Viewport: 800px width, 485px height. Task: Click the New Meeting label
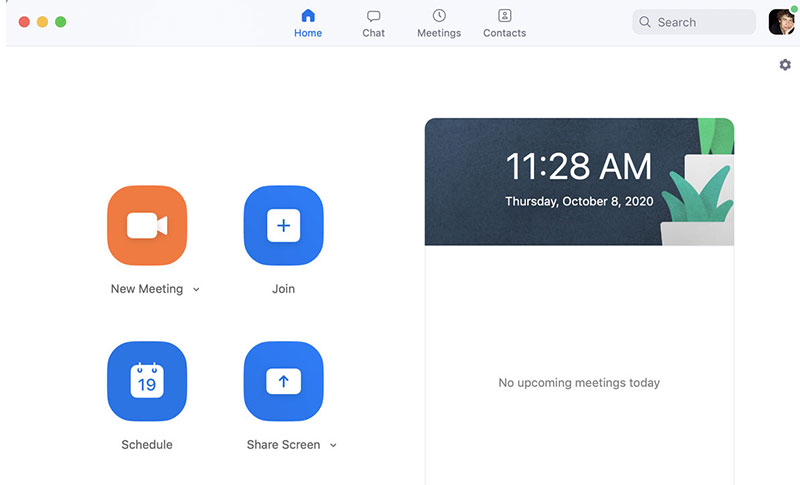pos(147,289)
